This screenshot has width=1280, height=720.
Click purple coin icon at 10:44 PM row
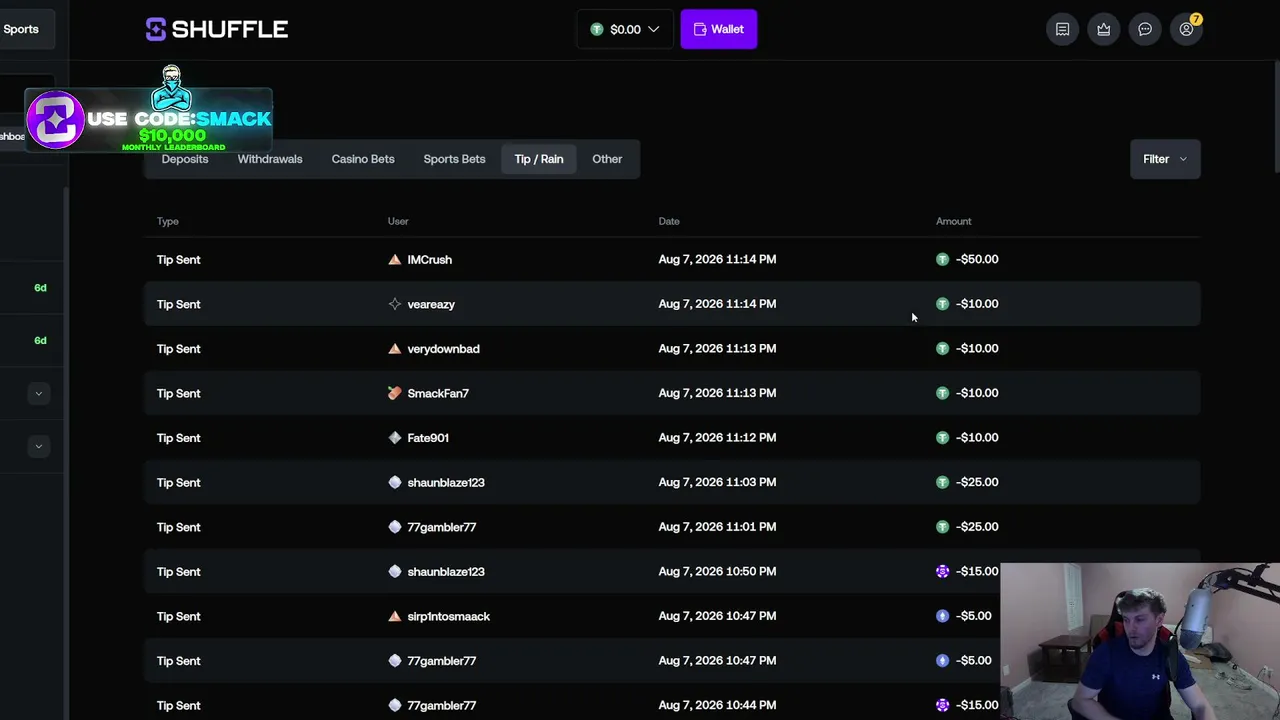pyautogui.click(x=942, y=705)
